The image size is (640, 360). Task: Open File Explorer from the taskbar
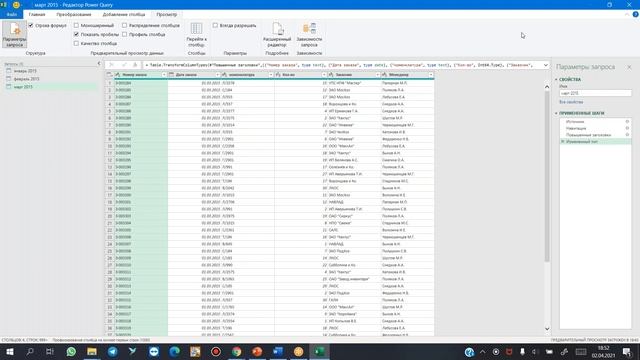(92, 351)
